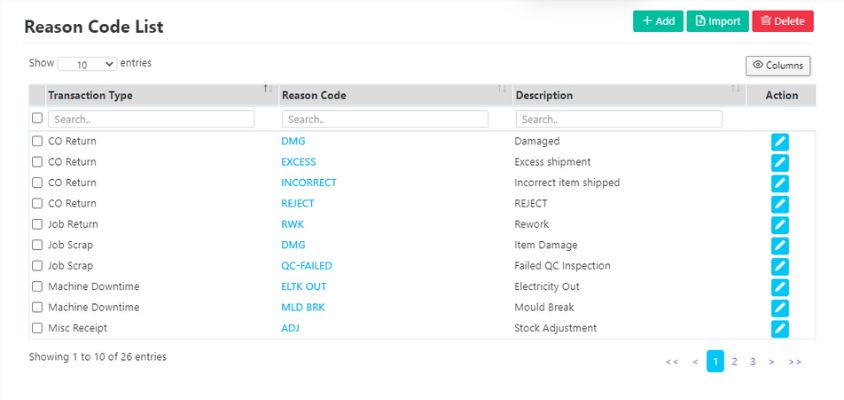Image resolution: width=844 pixels, height=400 pixels.
Task: Check the Misc Receipt ADJ checkbox
Action: [37, 328]
